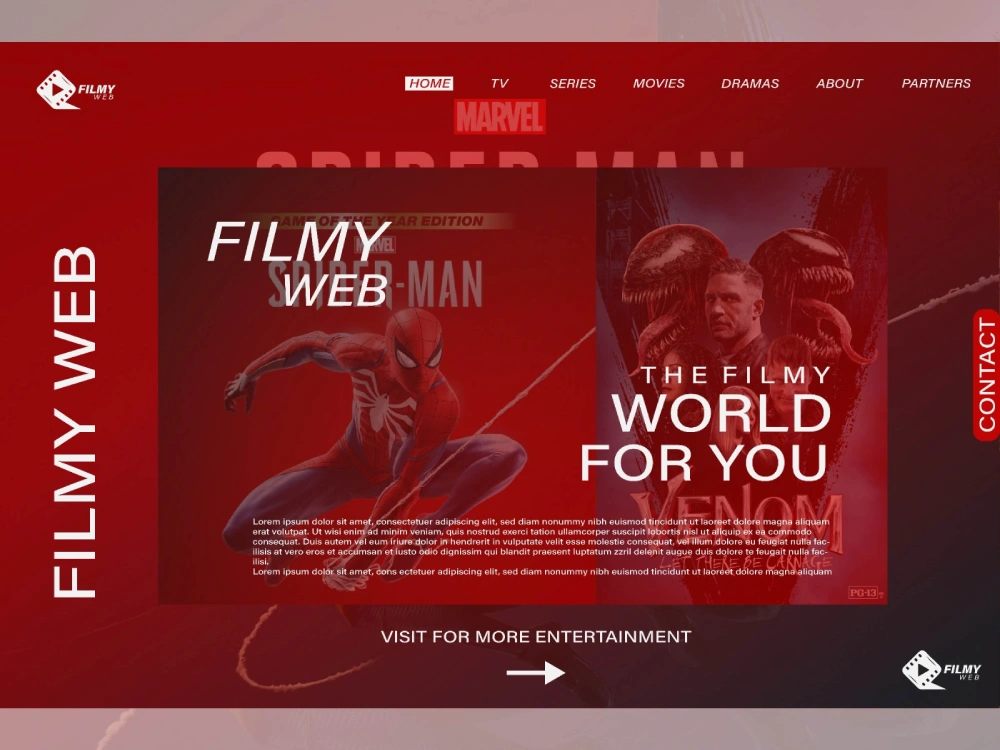Screen dimensions: 1000x750
Task: Click the FOR YOU heading text
Action: click(x=704, y=462)
